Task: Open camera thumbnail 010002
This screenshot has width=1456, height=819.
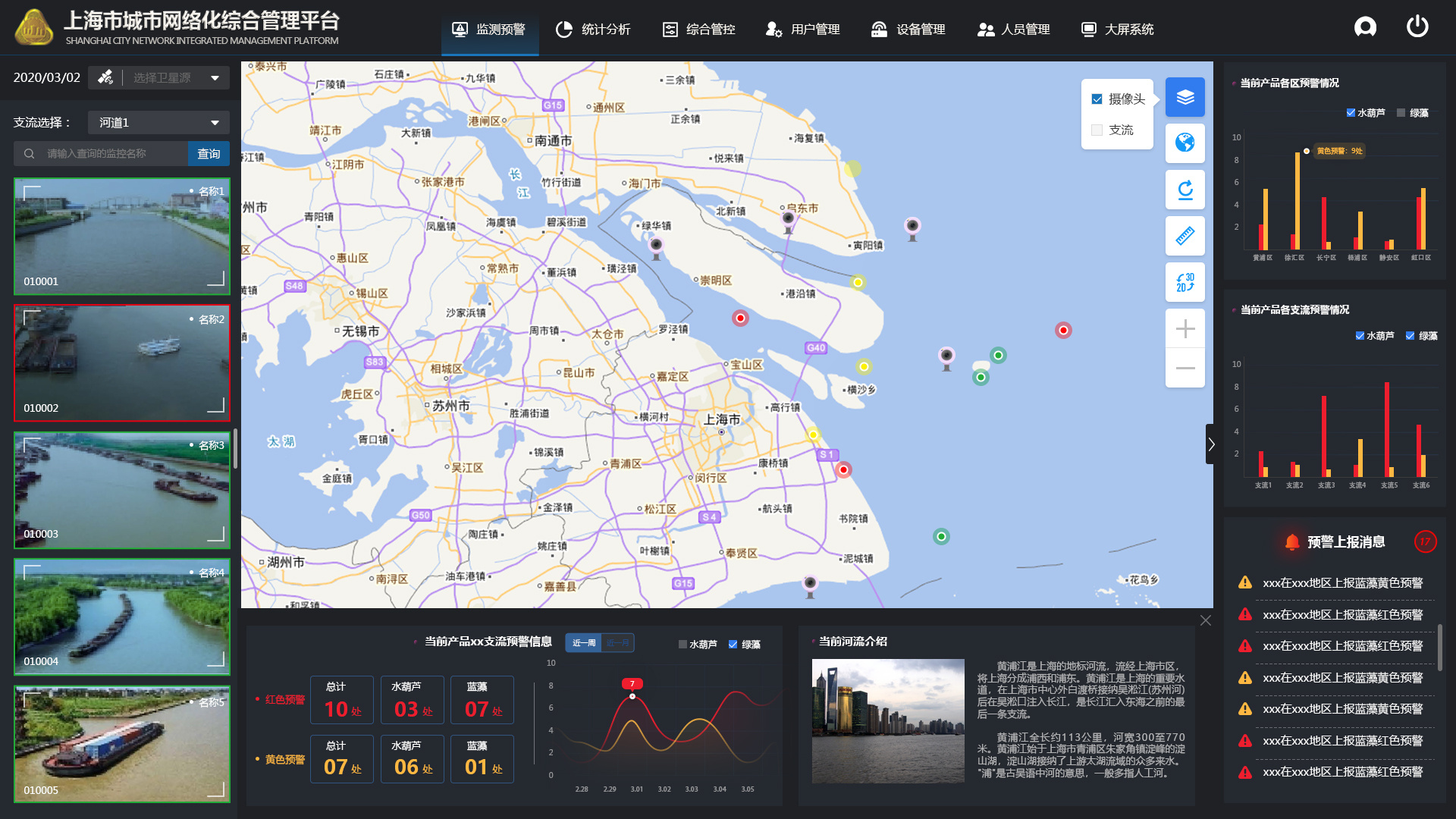Action: pos(121,362)
